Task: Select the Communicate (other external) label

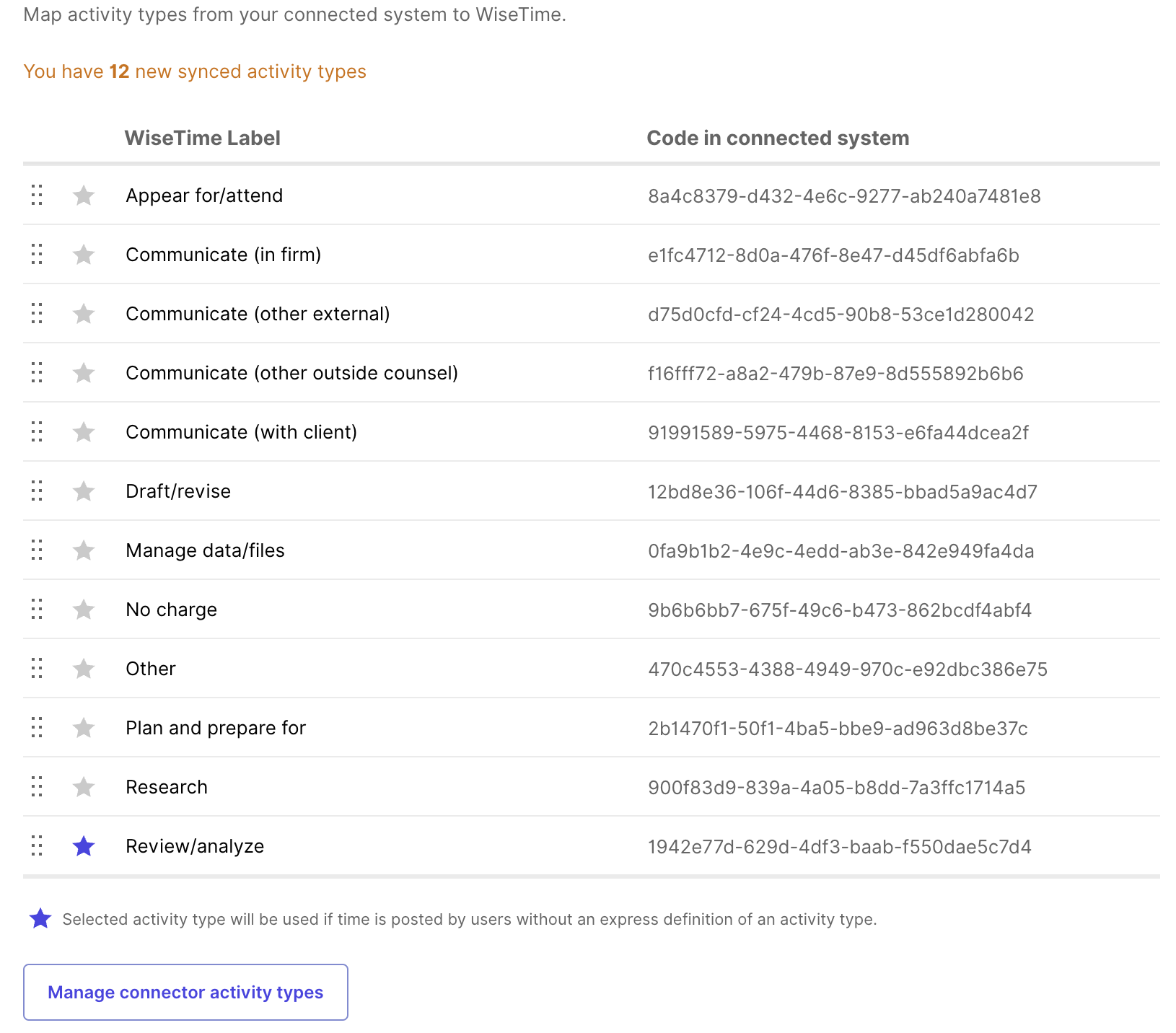Action: point(258,314)
